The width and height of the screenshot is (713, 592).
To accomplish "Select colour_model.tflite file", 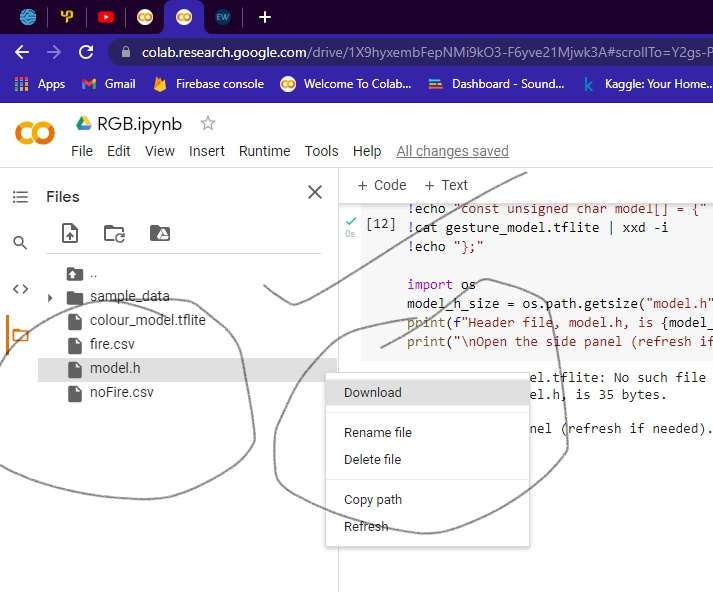I will click(x=187, y=321).
